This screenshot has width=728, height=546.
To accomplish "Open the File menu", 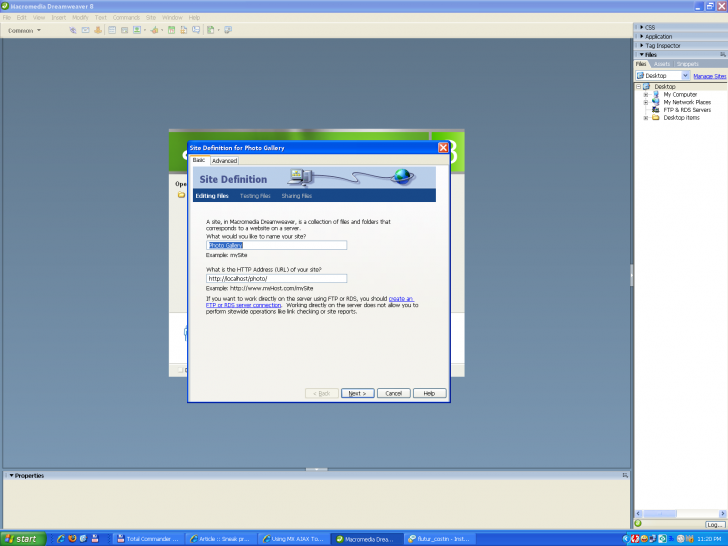I will click(7, 18).
